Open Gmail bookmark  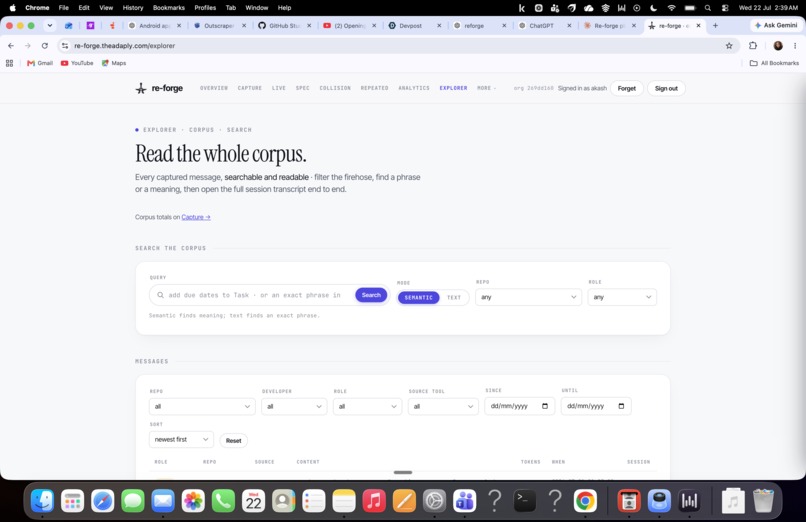[40, 63]
